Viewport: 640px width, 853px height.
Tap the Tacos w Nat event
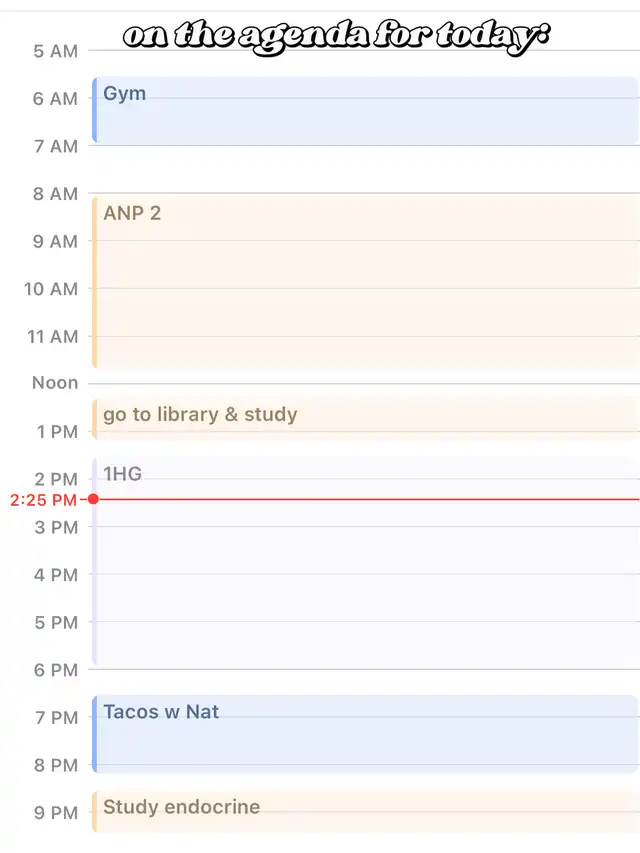[365, 734]
